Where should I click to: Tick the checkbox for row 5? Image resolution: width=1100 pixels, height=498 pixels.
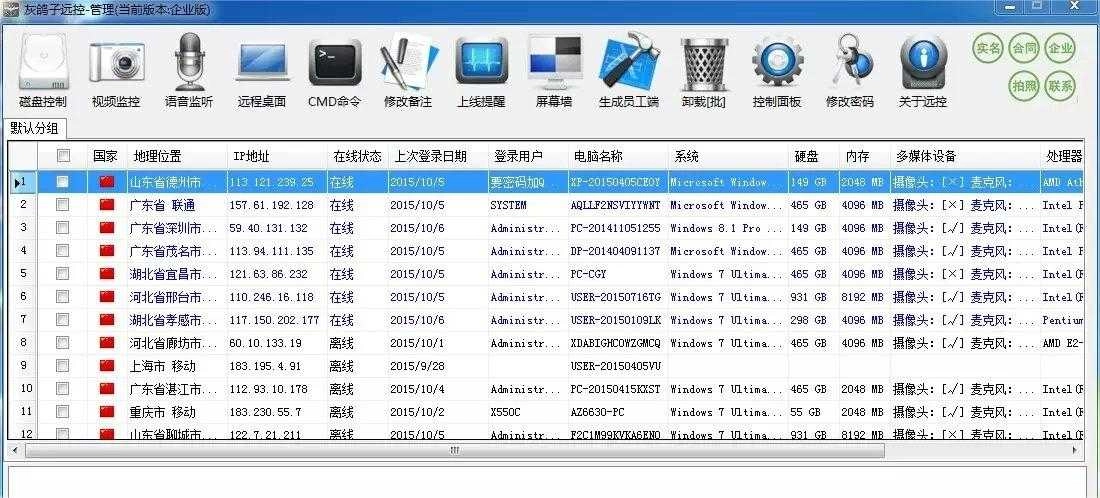pyautogui.click(x=63, y=274)
